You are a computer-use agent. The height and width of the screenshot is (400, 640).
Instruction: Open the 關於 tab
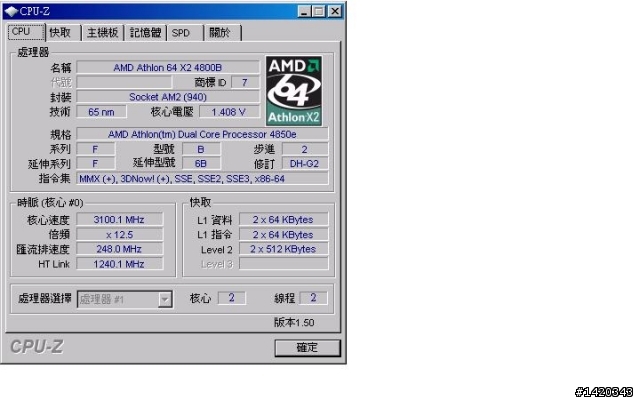coord(222,33)
